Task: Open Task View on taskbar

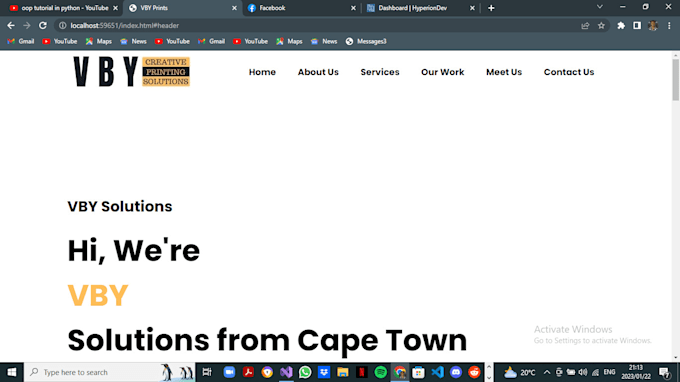Action: 207,372
